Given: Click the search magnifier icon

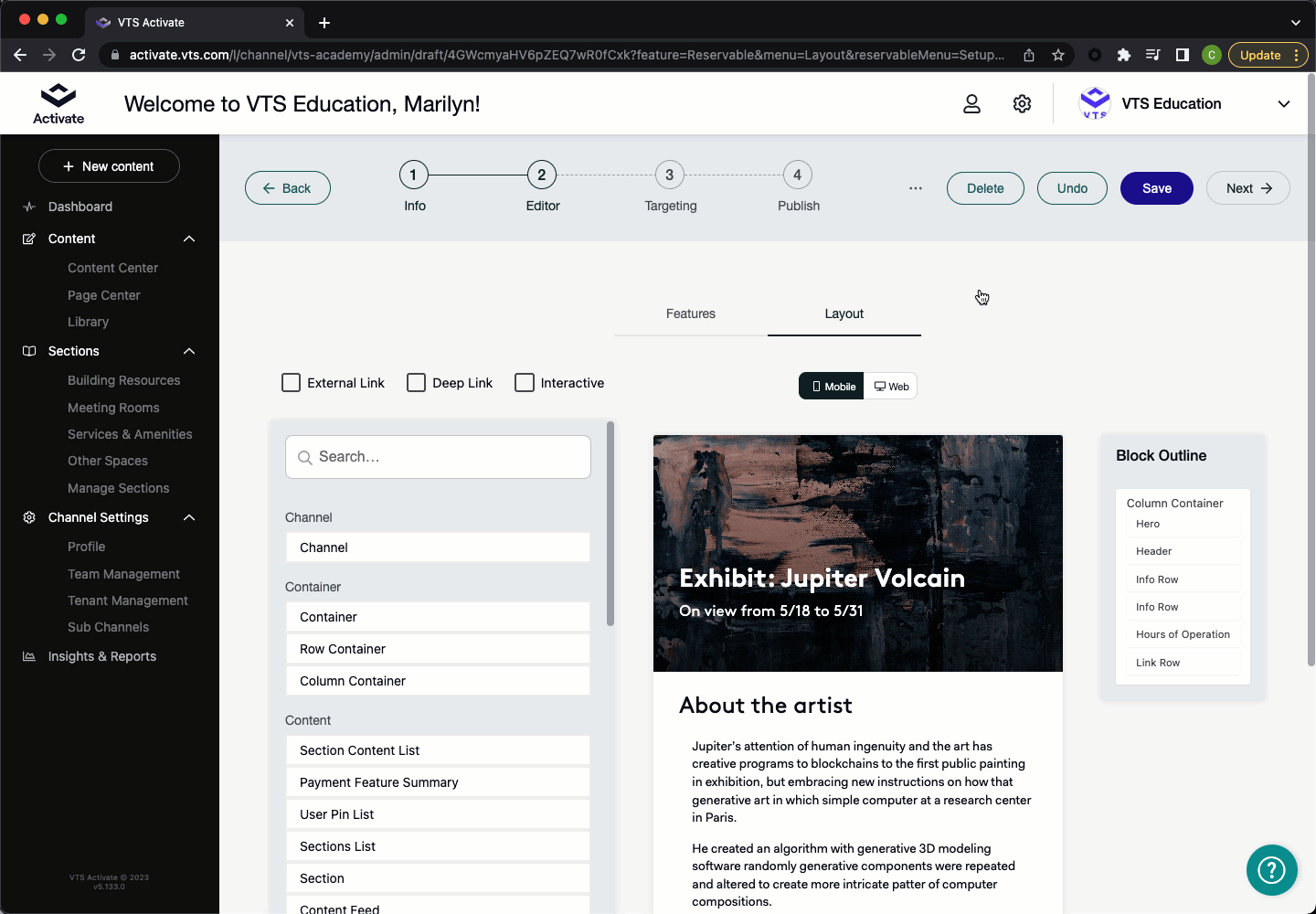Looking at the screenshot, I should tap(305, 458).
